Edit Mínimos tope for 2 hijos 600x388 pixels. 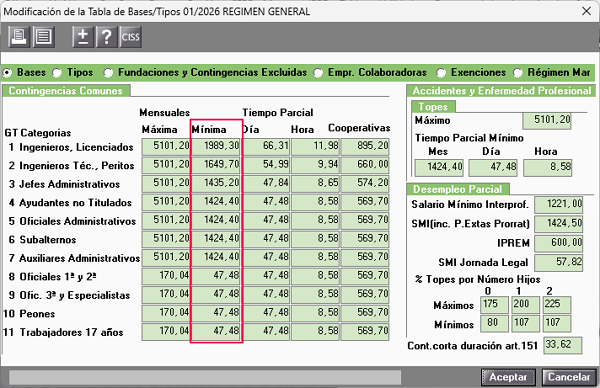click(557, 323)
